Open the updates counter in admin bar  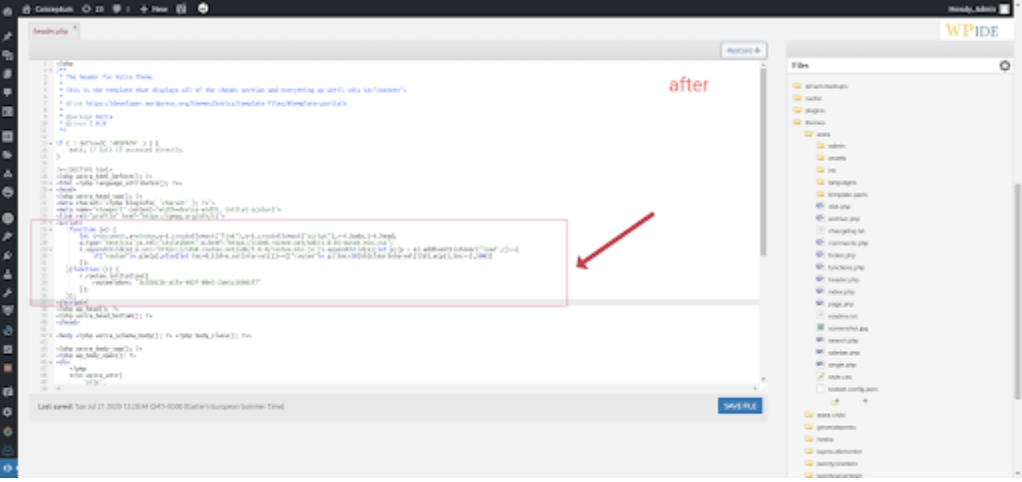pos(93,9)
